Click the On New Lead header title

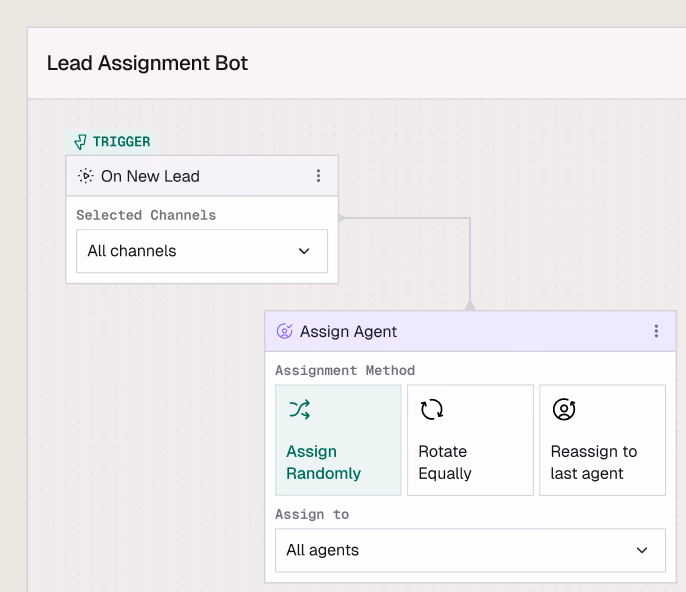(x=150, y=176)
